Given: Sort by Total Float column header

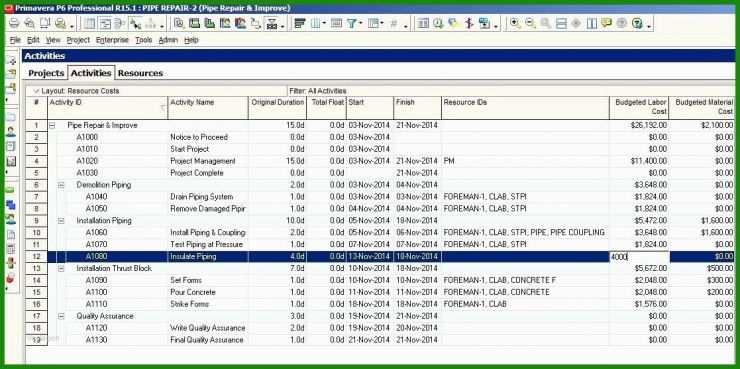Looking at the screenshot, I should point(326,108).
